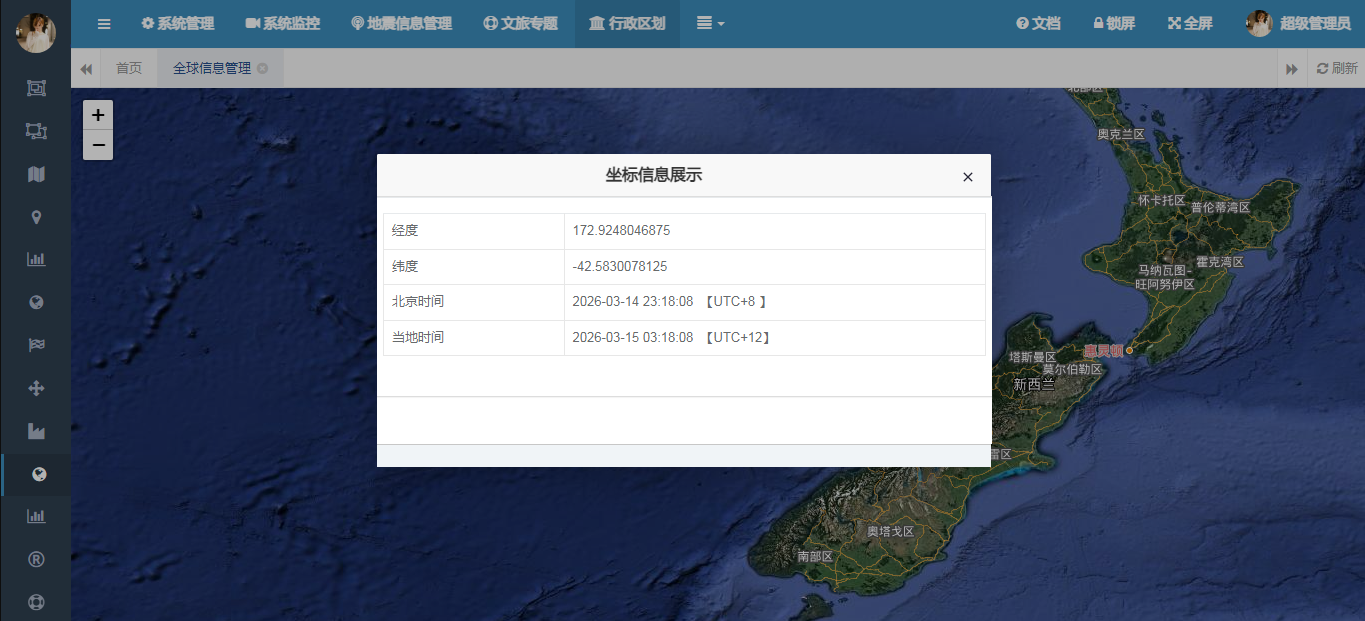Click the 当地时间 value row
The height and width of the screenshot is (621, 1365).
tap(775, 338)
